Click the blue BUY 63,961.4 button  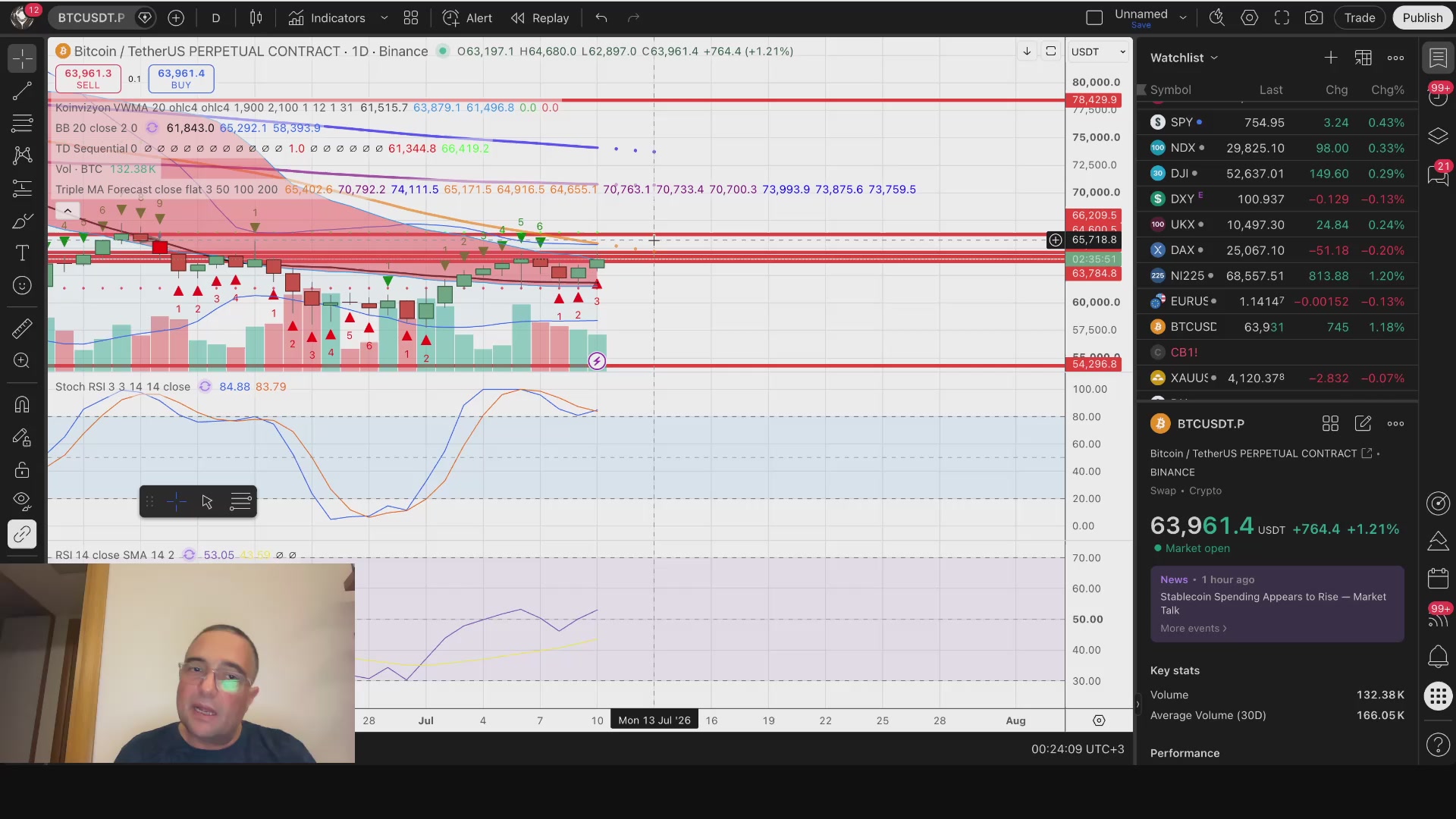pos(181,78)
